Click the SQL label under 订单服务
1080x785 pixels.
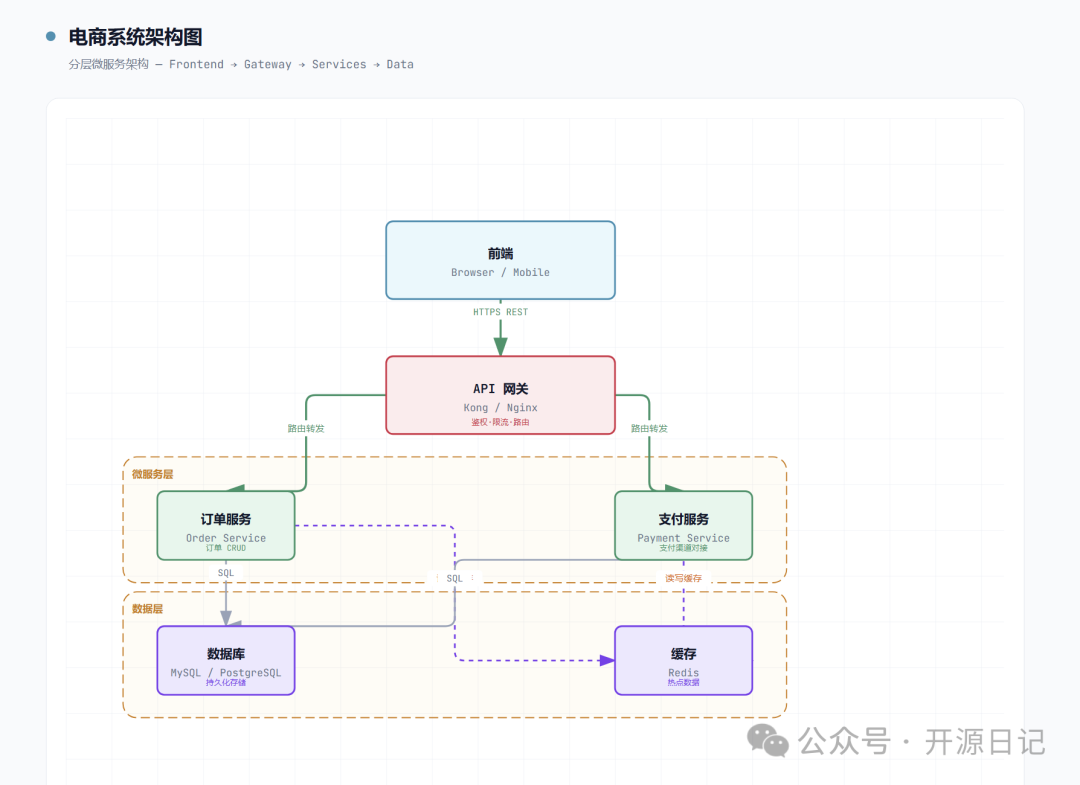point(226,573)
